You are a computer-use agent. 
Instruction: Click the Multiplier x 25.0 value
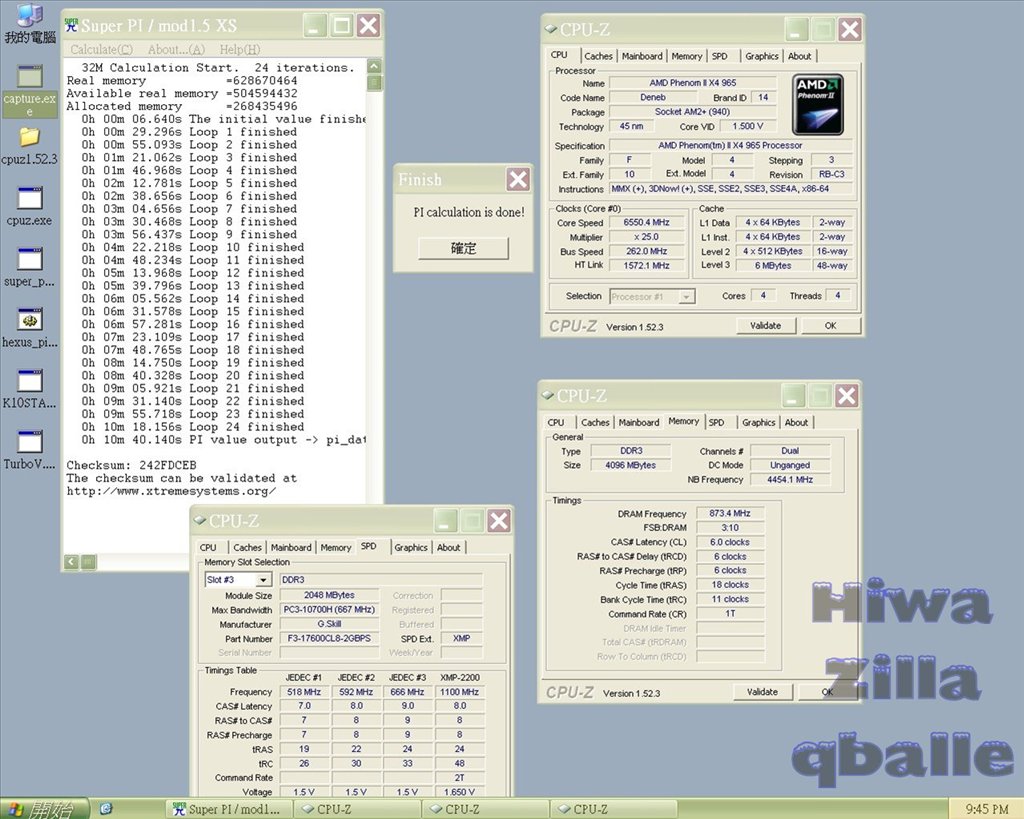coord(646,237)
